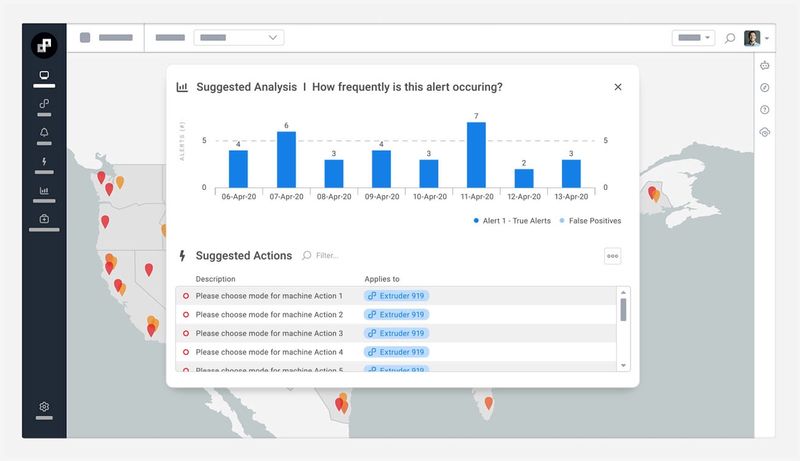This screenshot has height=461, width=800.
Task: Click the Applies to column header
Action: [382, 279]
